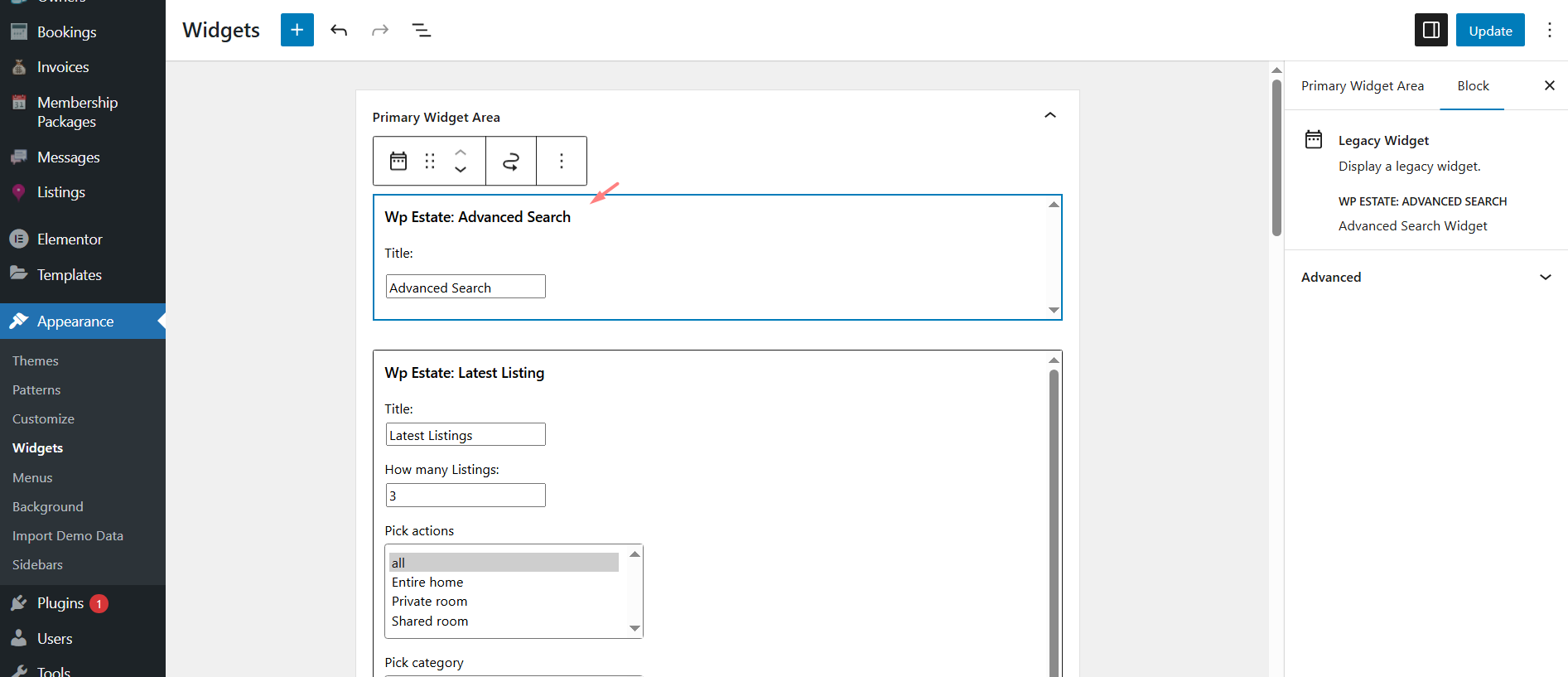Screen dimensions: 1568x677
Task: Open Menus under Appearance
Action: click(32, 478)
